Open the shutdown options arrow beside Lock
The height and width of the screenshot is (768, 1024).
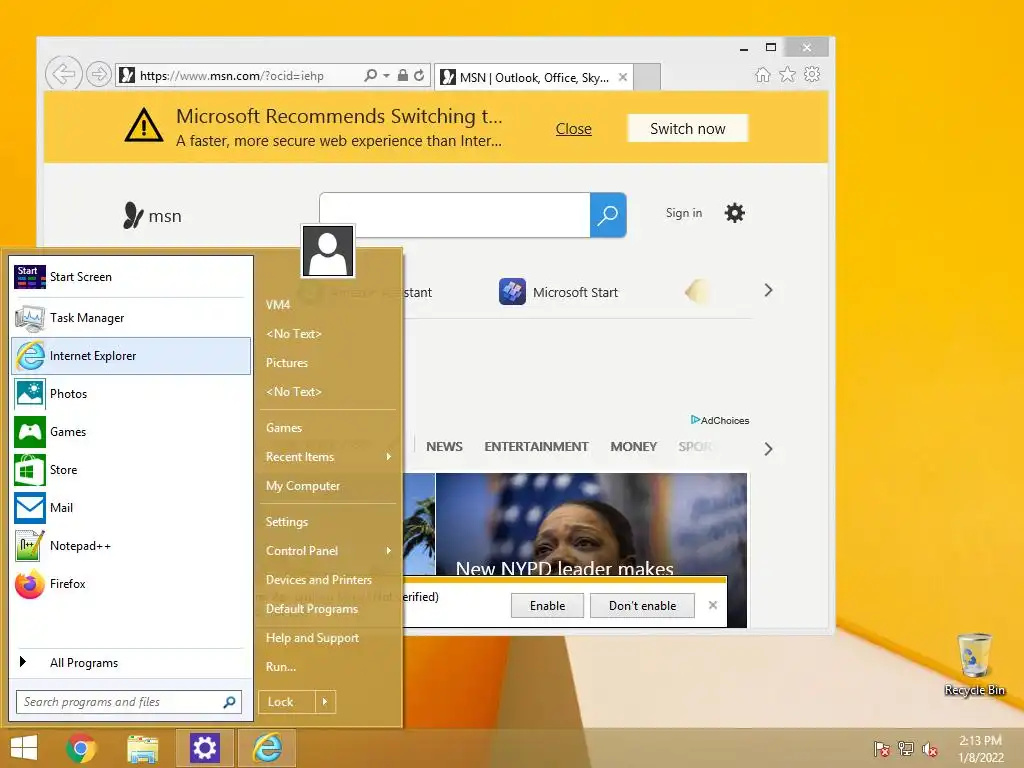point(325,702)
